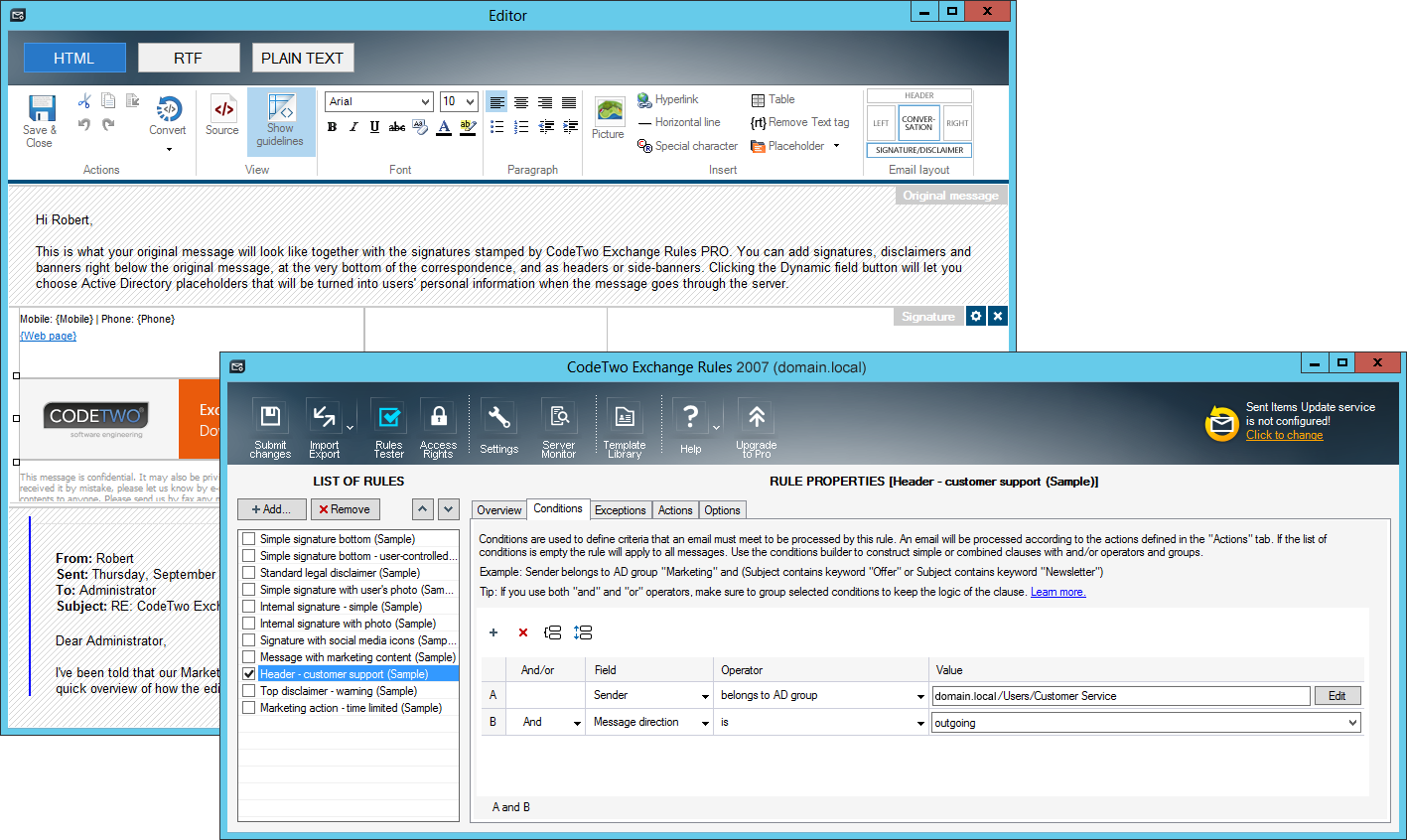This screenshot has height=840, width=1407.
Task: Open Signature section settings gear
Action: click(x=976, y=316)
